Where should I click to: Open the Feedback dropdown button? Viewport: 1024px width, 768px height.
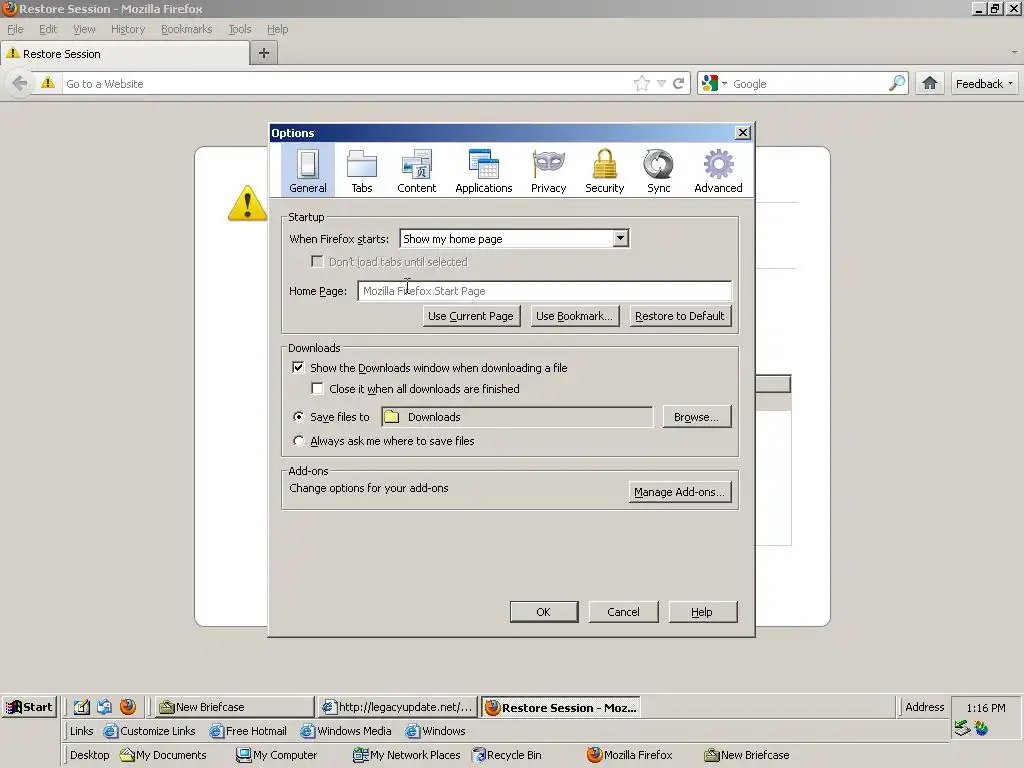tap(984, 84)
